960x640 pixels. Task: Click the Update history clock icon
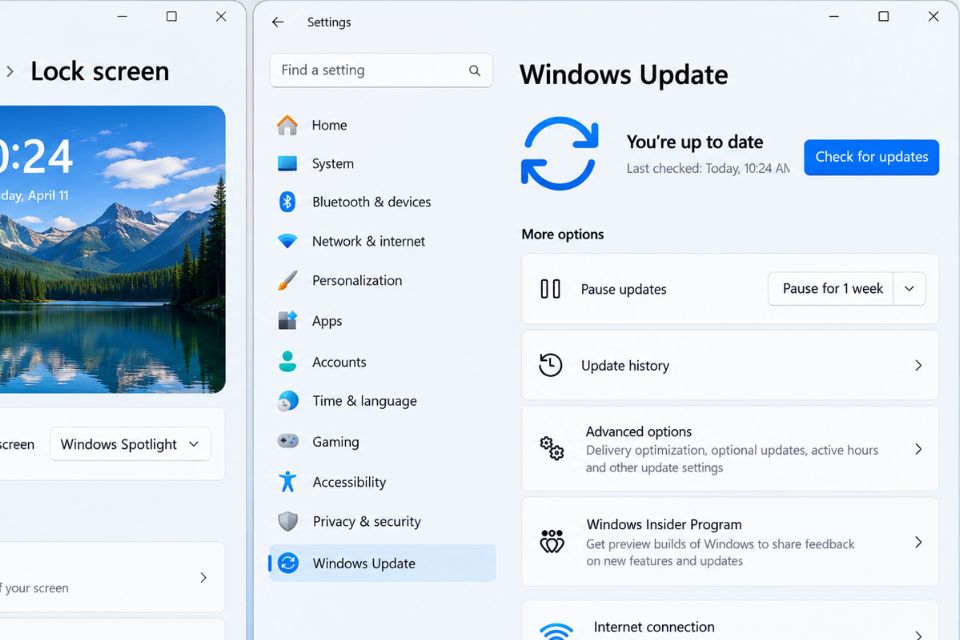coord(550,365)
